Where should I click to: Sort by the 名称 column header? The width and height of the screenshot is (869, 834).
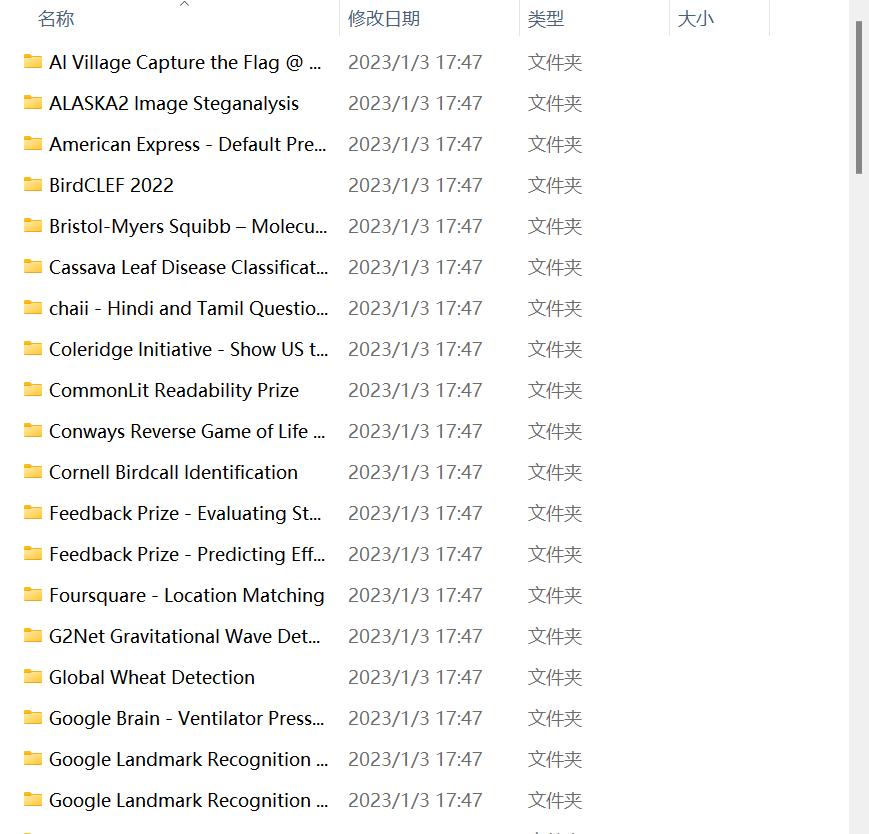56,19
